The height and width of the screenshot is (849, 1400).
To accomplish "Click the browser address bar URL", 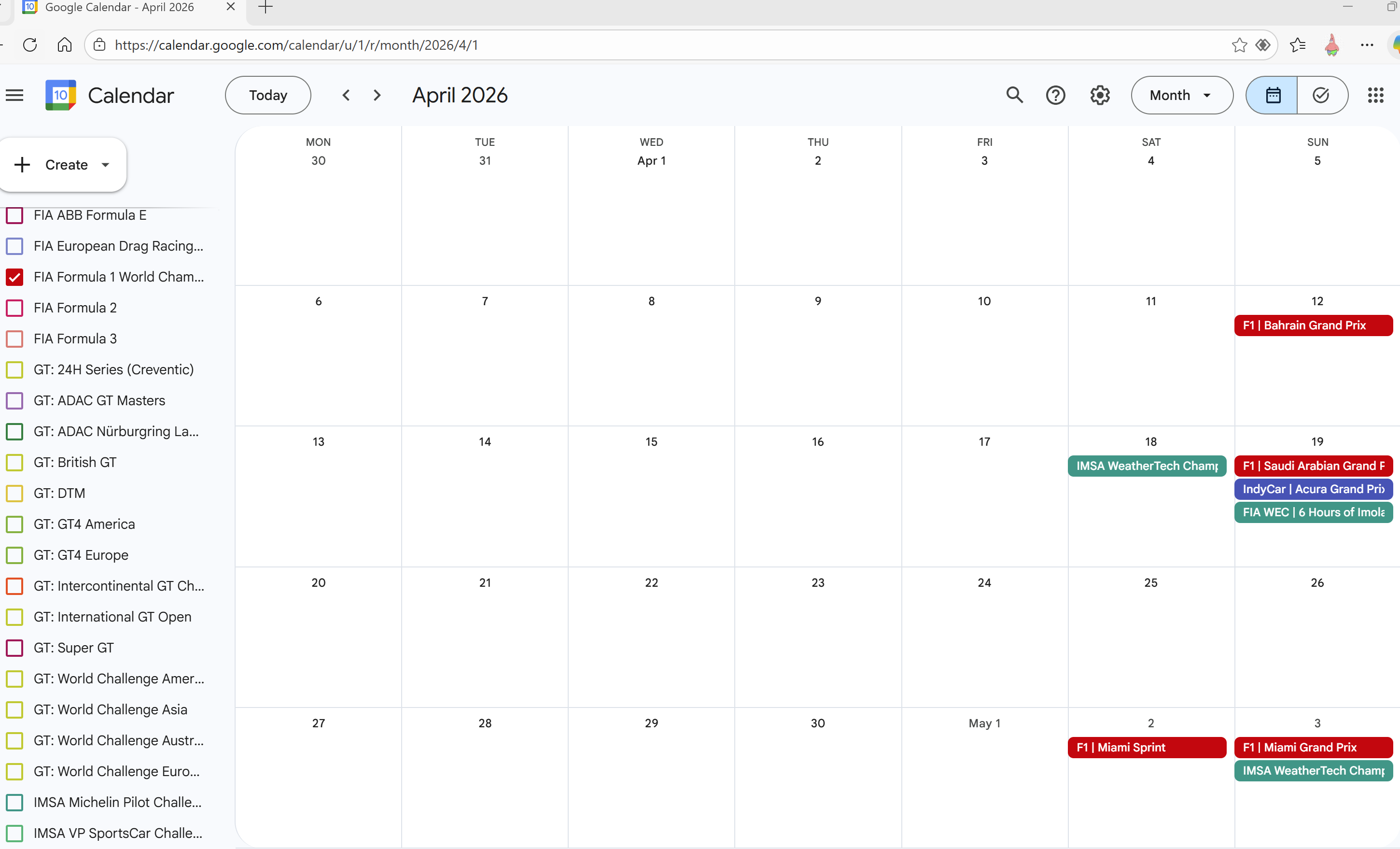I will click(x=295, y=45).
